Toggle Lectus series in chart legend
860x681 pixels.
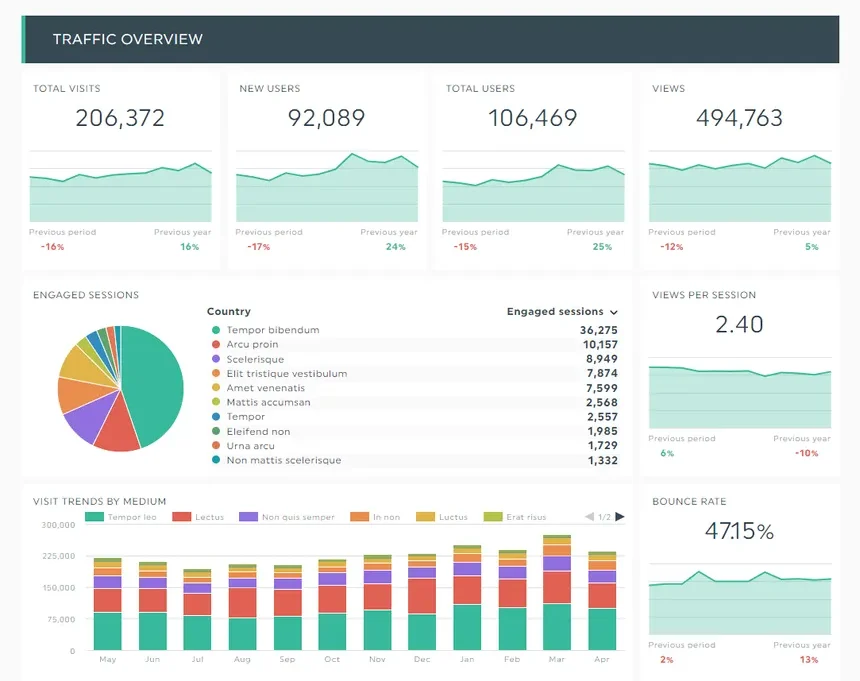point(196,517)
